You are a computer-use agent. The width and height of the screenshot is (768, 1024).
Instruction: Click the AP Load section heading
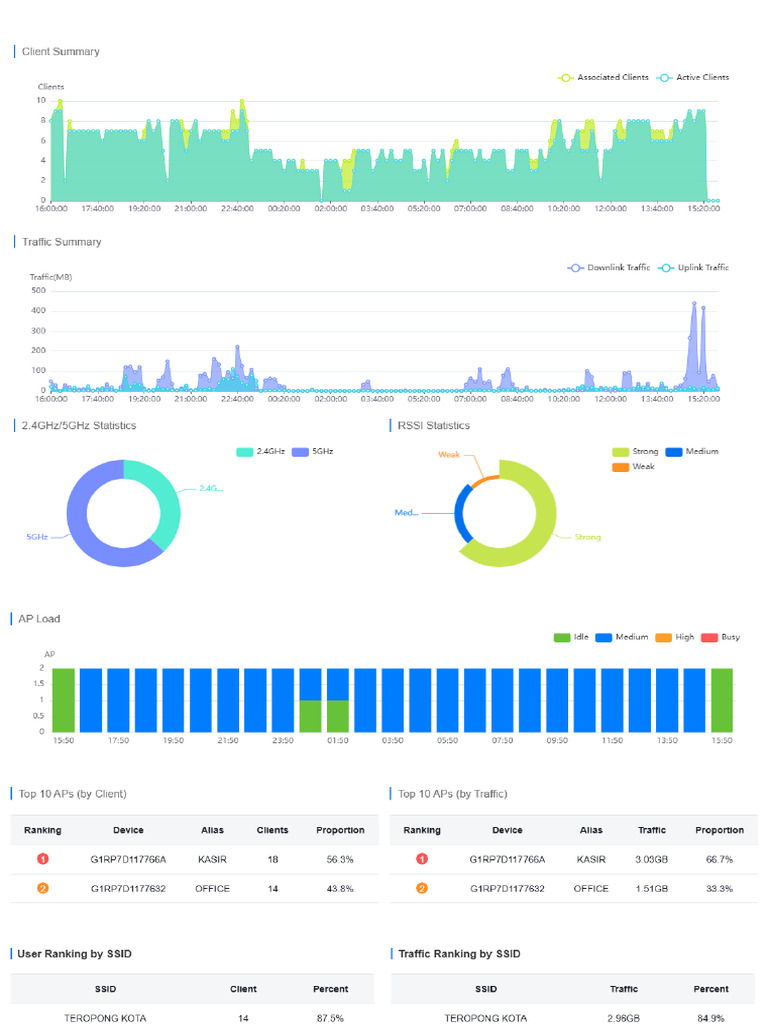39,618
